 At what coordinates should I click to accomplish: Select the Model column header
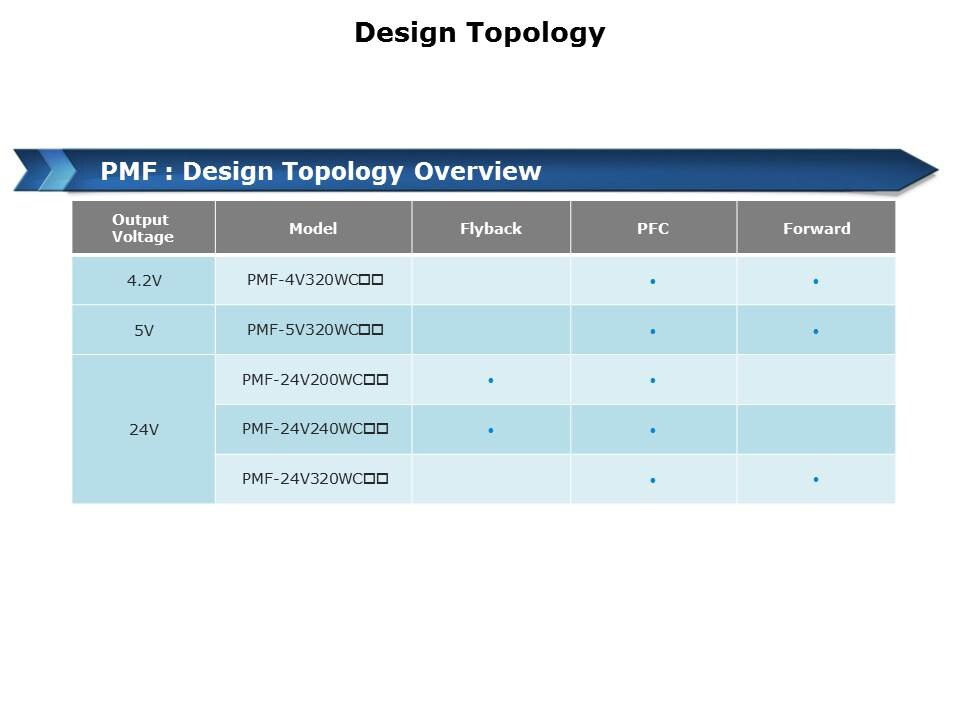[313, 228]
